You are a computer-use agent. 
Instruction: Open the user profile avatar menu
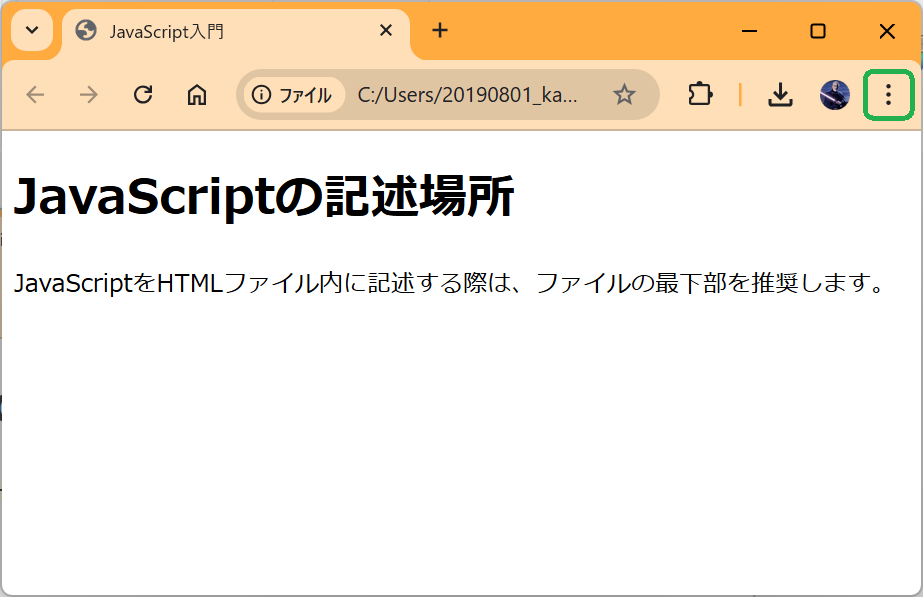click(x=834, y=95)
